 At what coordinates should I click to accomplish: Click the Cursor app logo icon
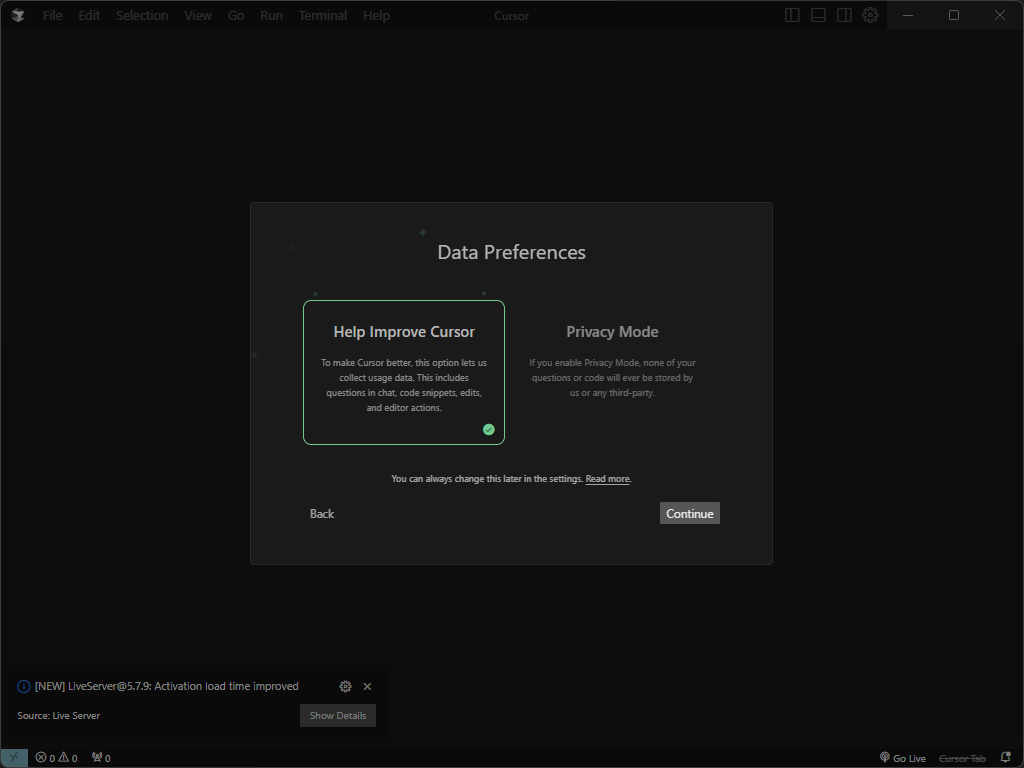click(18, 15)
